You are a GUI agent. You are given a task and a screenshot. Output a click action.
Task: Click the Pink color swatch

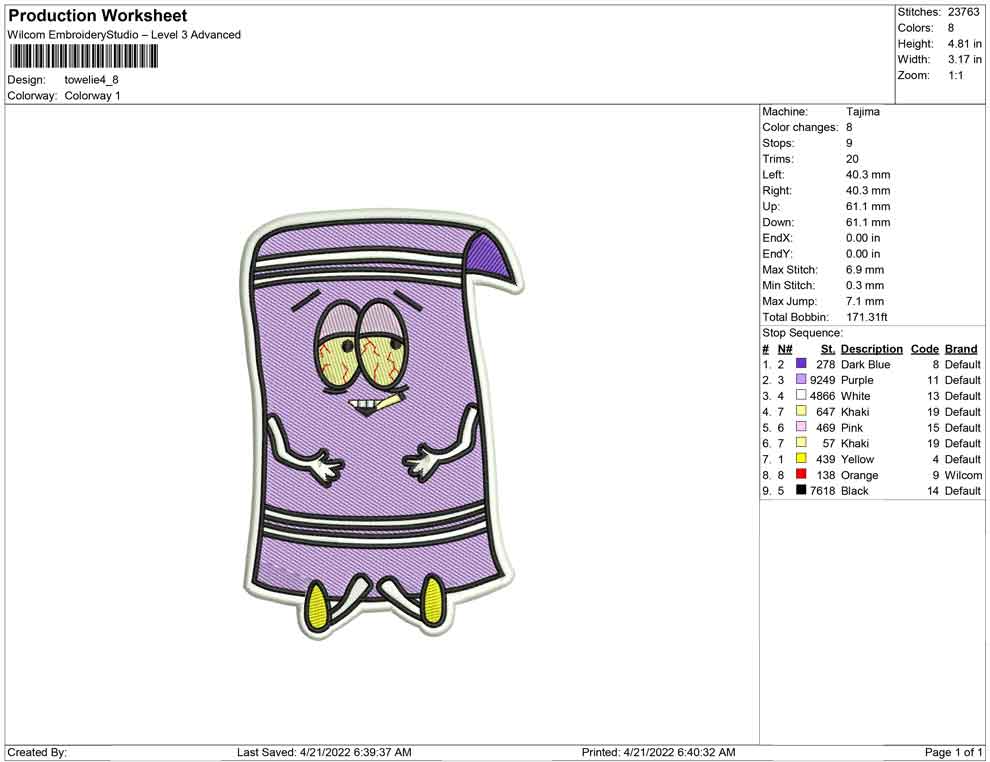(x=801, y=427)
